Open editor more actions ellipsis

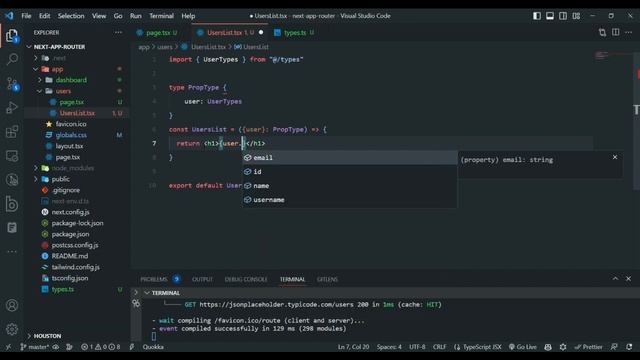coord(629,32)
